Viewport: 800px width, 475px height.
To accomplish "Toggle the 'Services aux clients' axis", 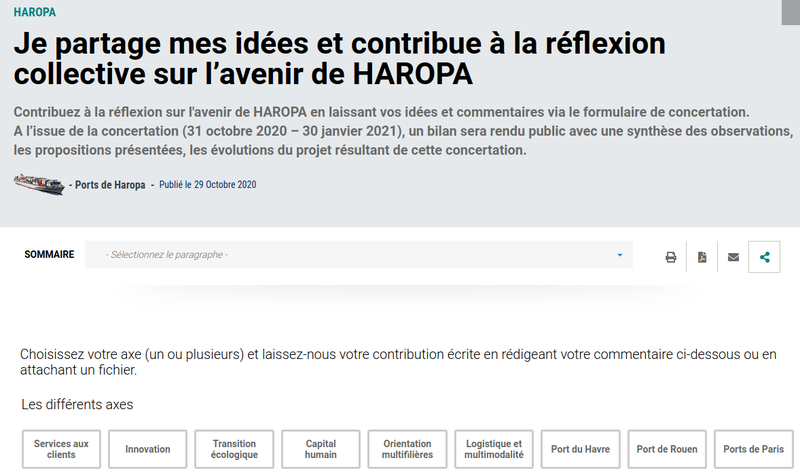I will pos(61,449).
